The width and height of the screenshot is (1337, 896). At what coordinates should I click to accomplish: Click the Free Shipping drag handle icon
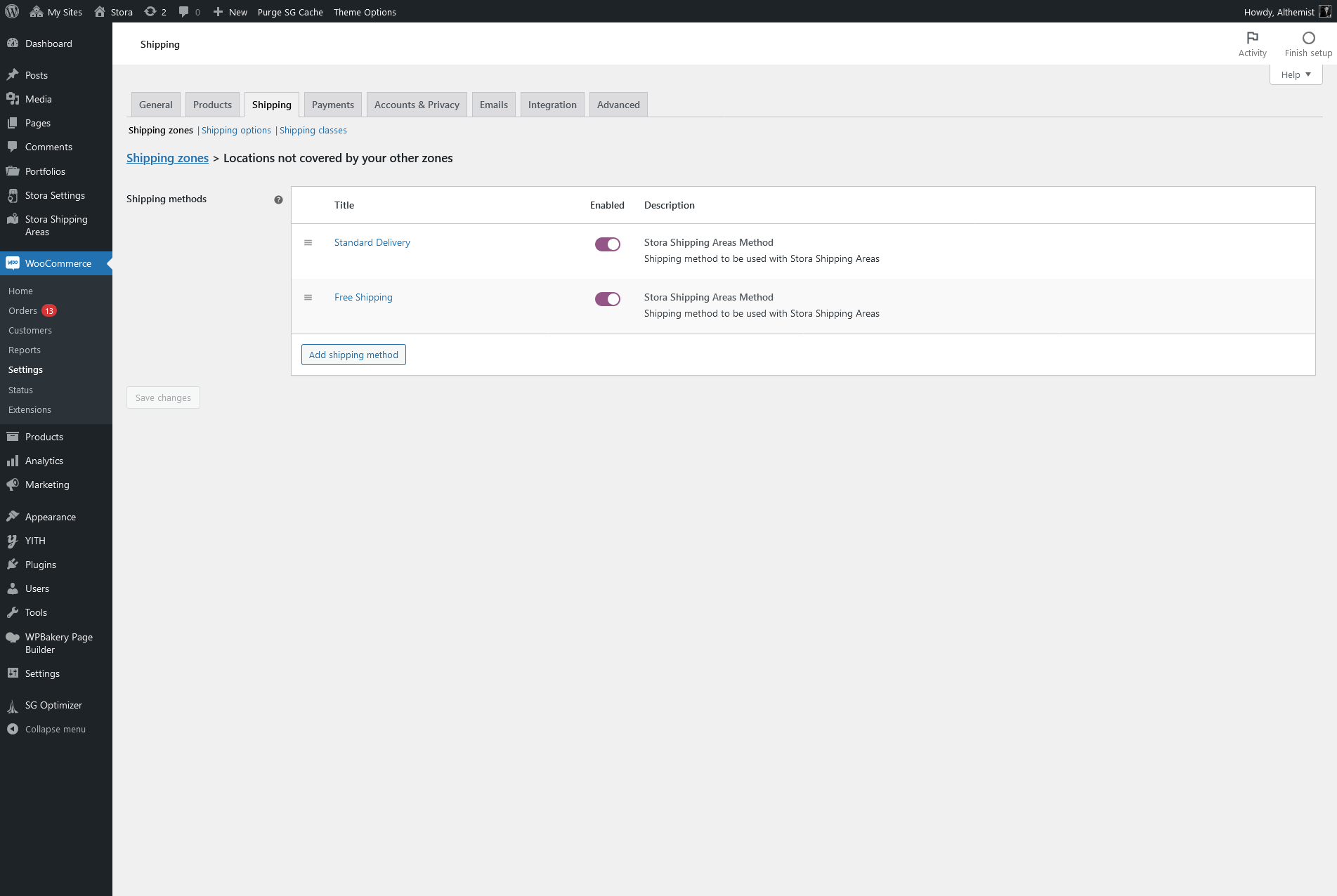(308, 298)
